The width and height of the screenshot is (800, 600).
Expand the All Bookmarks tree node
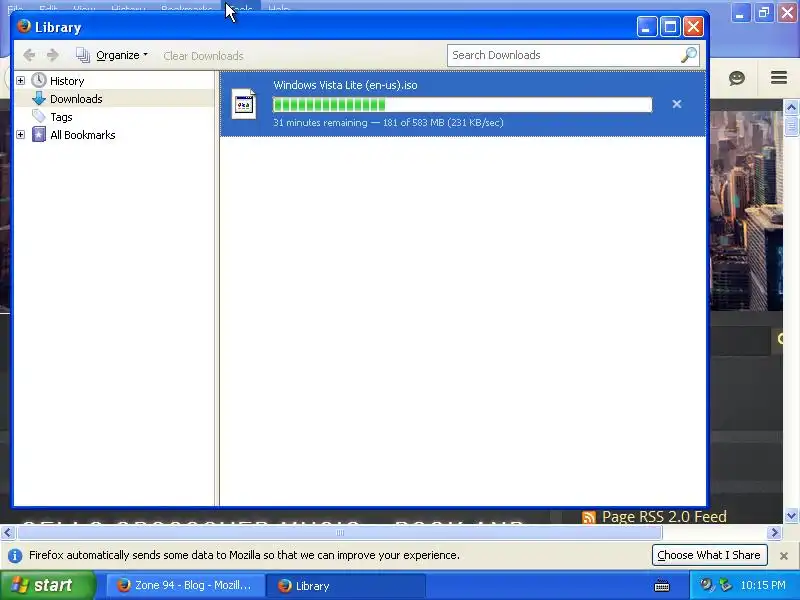tap(20, 135)
